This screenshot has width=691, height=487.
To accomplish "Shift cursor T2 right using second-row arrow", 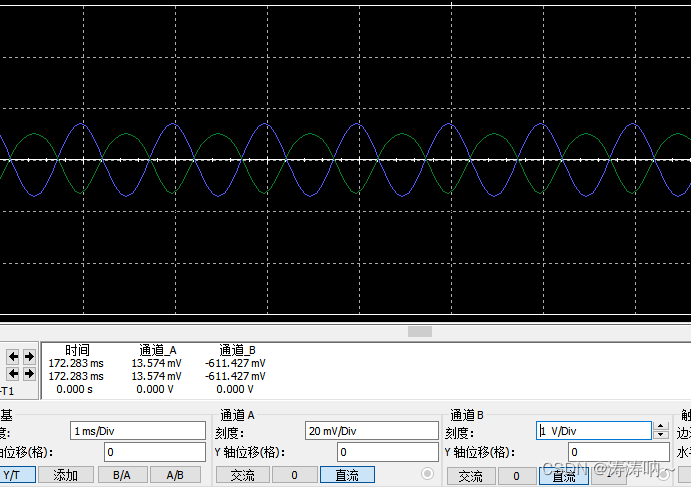I will 28,374.
